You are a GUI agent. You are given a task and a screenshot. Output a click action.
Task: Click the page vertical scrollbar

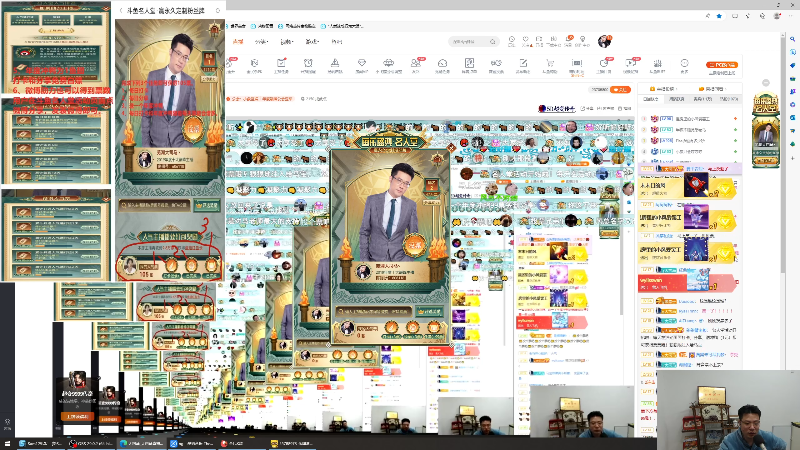(x=784, y=153)
